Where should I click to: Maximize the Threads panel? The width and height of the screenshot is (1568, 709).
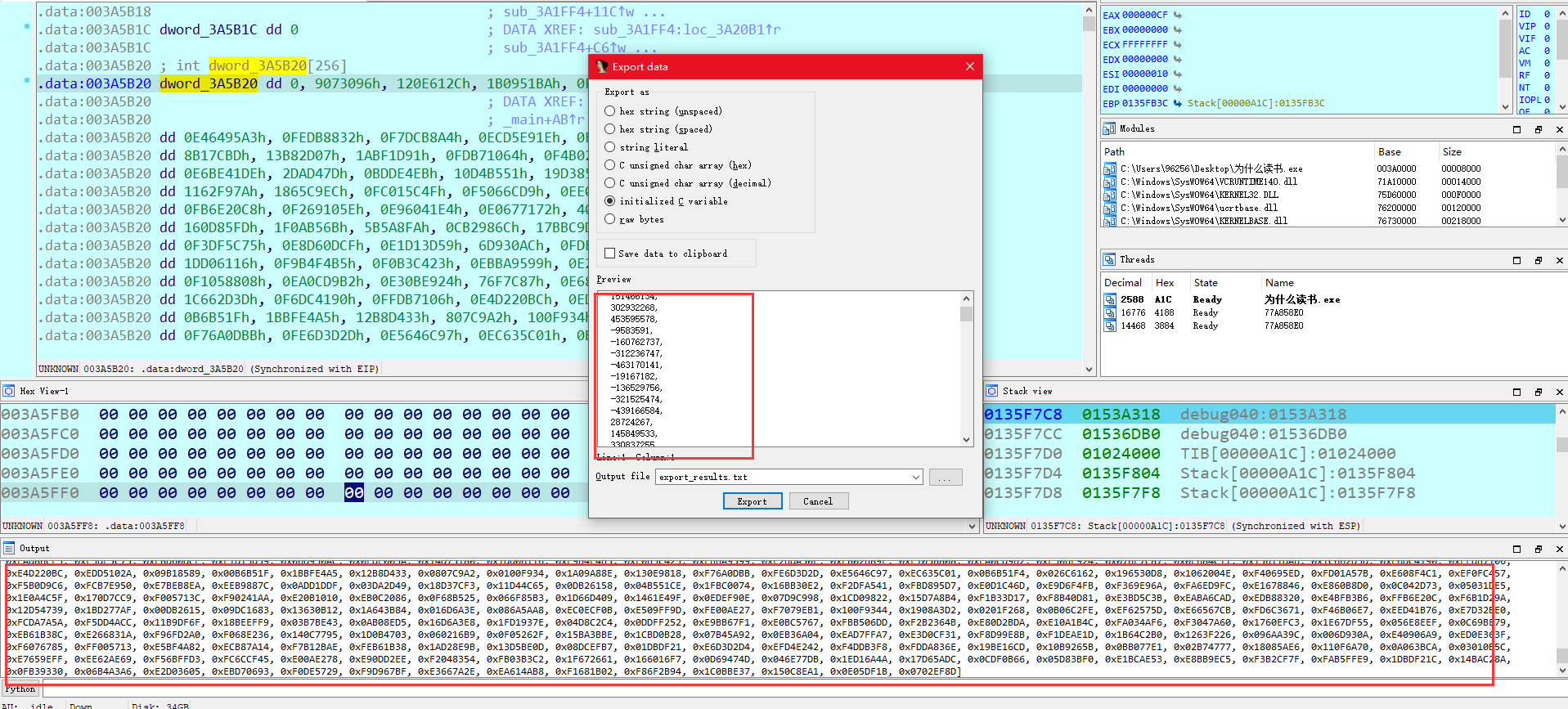click(1517, 260)
